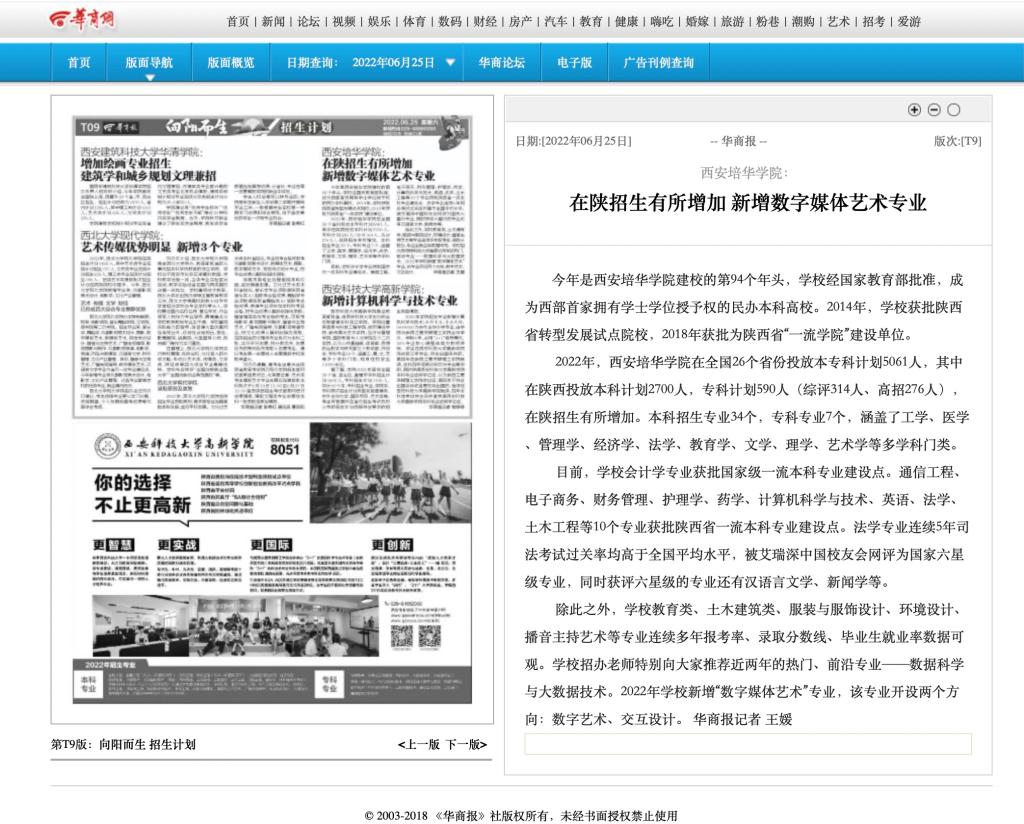Screen dimensions: 1024x824
Task: Go to the next page via 下一版
Action: click(x=465, y=744)
